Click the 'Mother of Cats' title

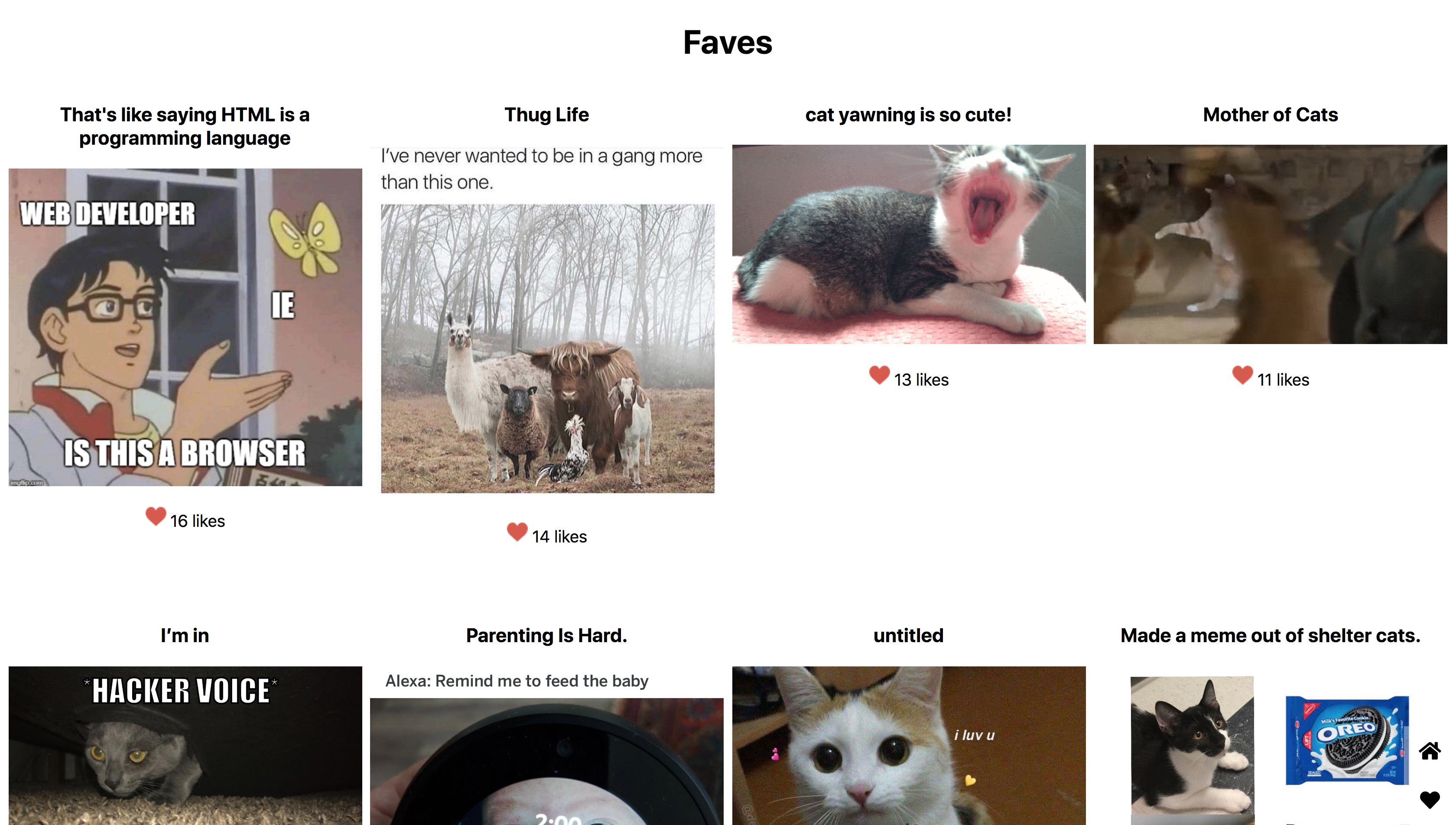(1270, 114)
